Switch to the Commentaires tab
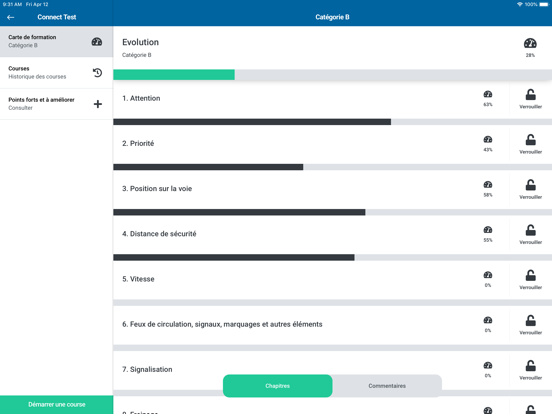Viewport: 552px width, 414px height. click(x=387, y=386)
